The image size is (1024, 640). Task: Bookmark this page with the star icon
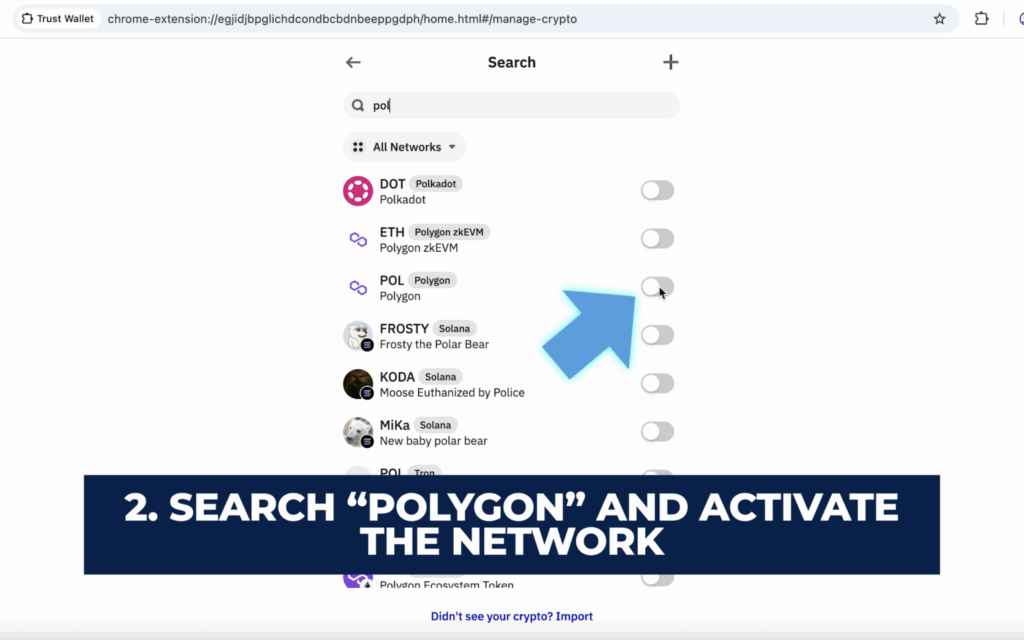pos(939,19)
